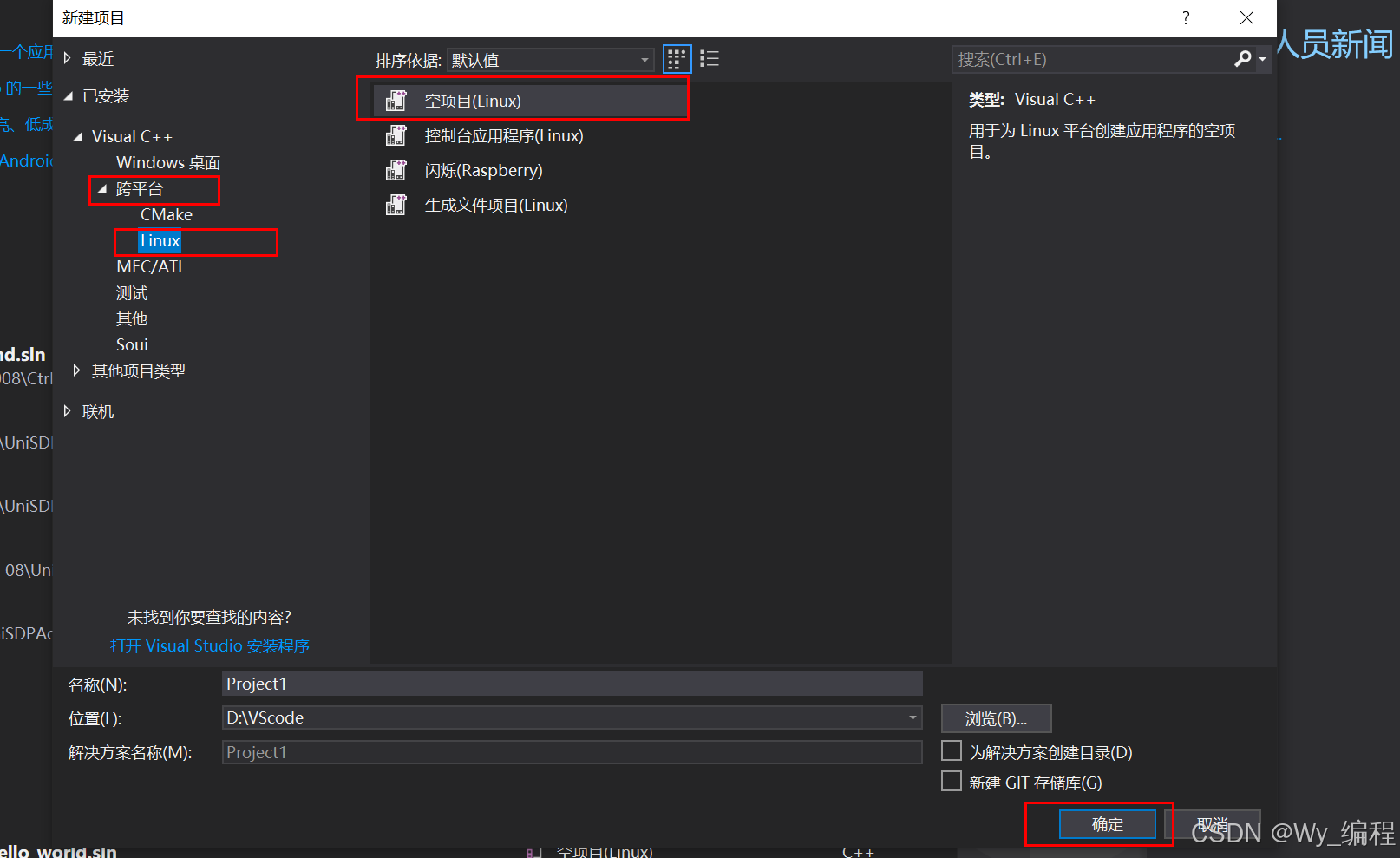
Task: Select the MFC/ATL category
Action: pos(151,266)
